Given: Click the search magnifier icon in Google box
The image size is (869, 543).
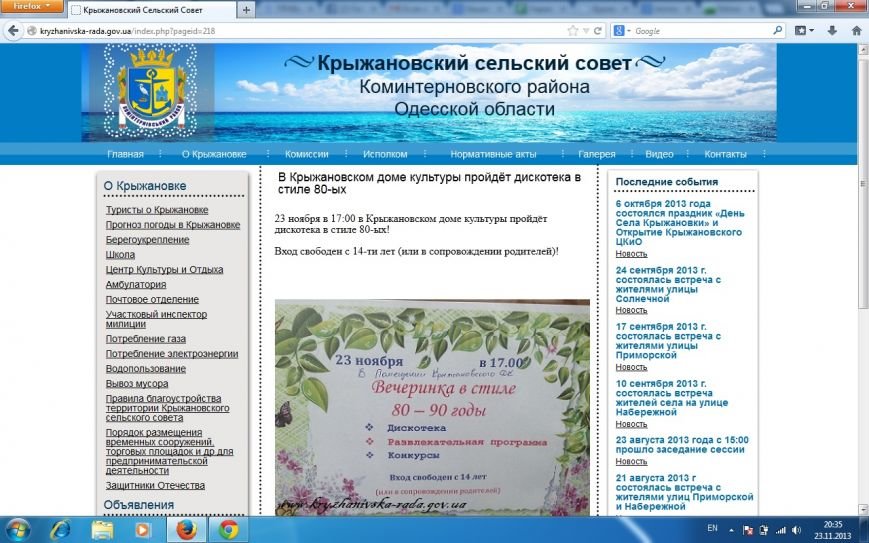Looking at the screenshot, I should pyautogui.click(x=778, y=30).
